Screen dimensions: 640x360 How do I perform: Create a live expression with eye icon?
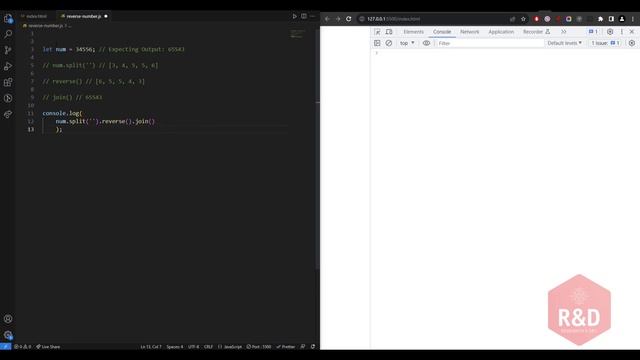click(x=427, y=43)
